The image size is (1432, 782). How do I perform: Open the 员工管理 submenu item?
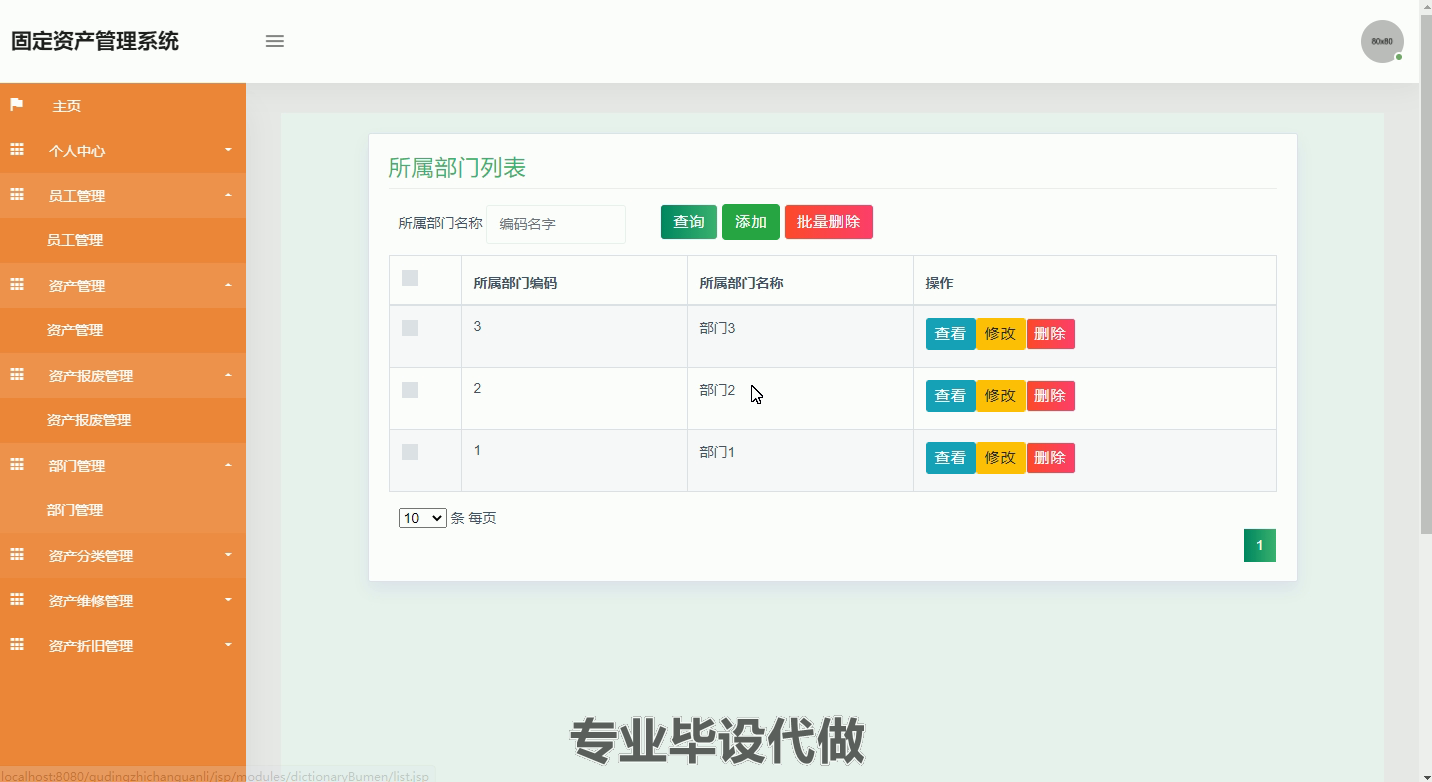(x=75, y=240)
